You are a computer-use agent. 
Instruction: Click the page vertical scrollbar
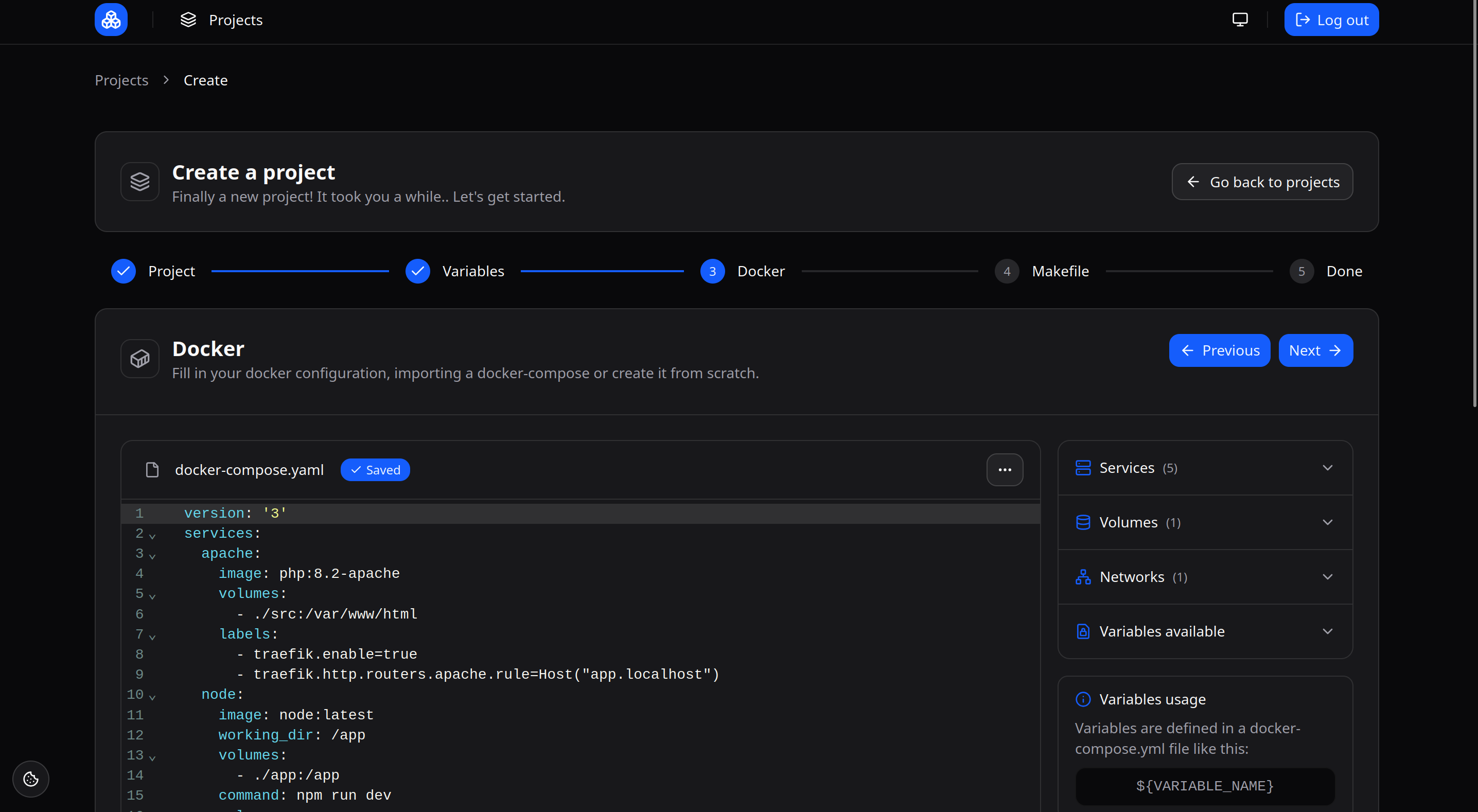point(1474,201)
